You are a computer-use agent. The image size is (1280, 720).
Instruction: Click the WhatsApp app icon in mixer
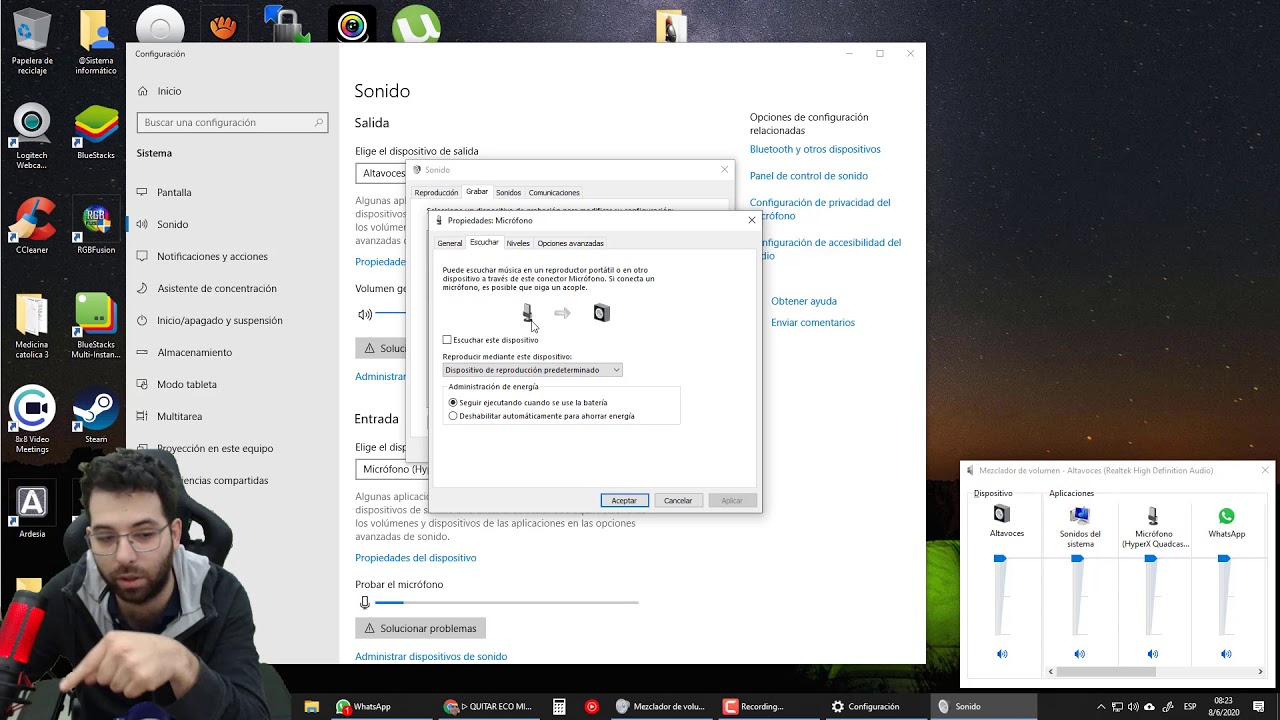click(x=1226, y=516)
